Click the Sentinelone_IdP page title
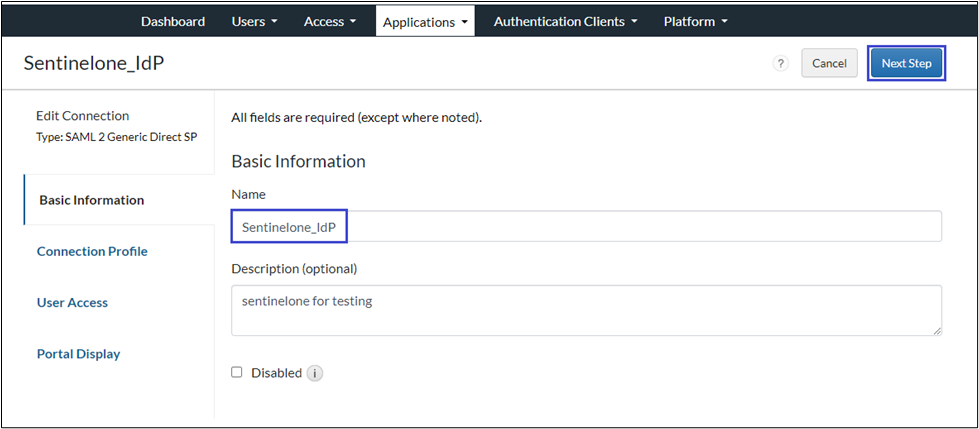979x429 pixels. click(x=94, y=63)
